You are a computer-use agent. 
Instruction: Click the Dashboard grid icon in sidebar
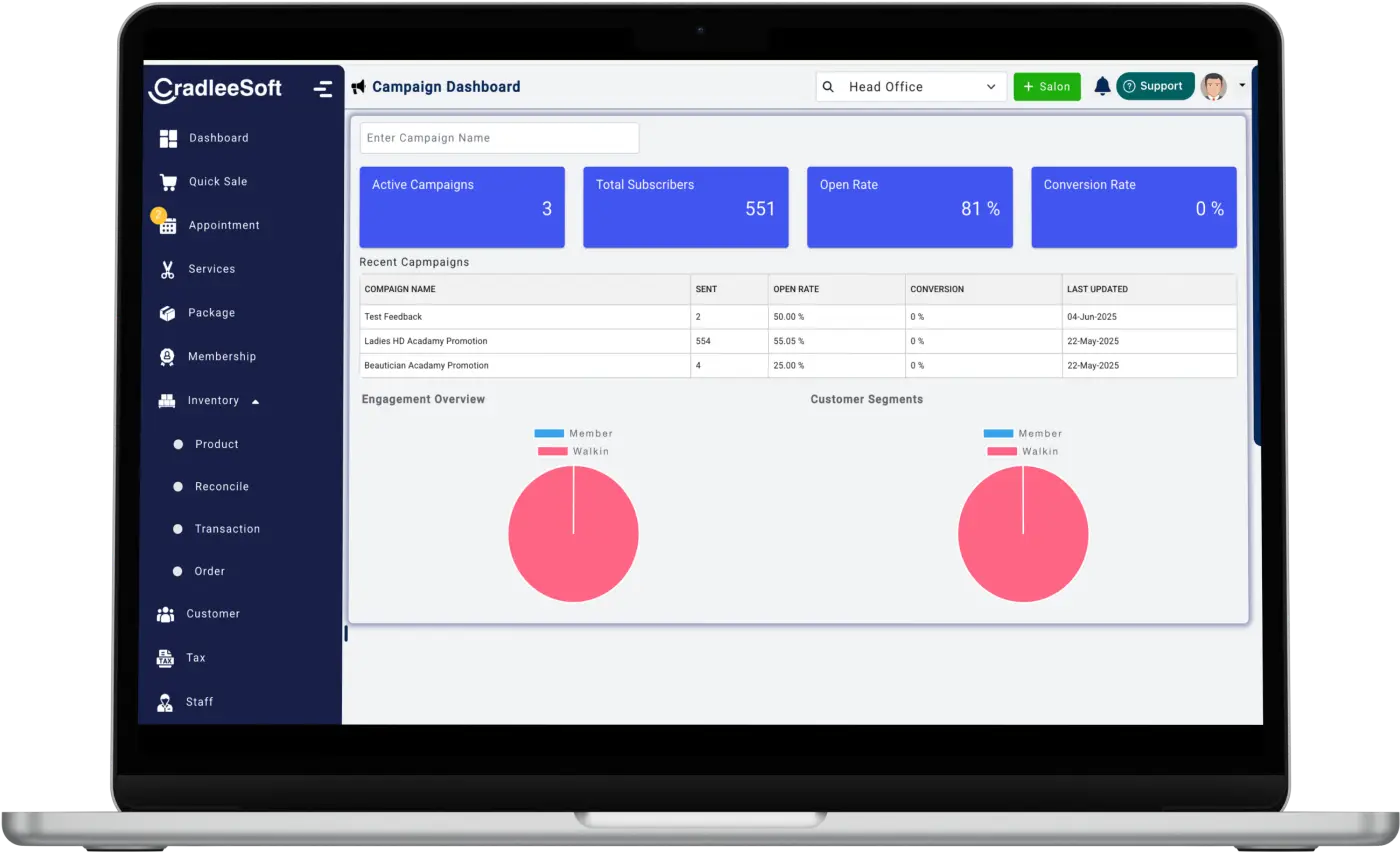point(168,138)
